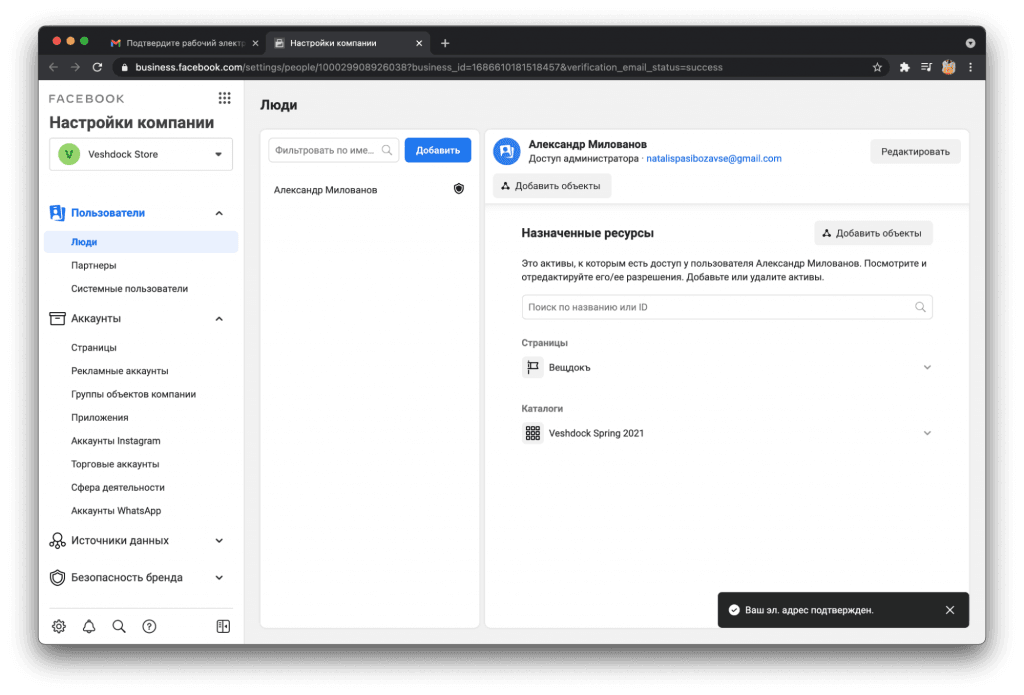Open Страницы under Аккаунты

coord(93,348)
